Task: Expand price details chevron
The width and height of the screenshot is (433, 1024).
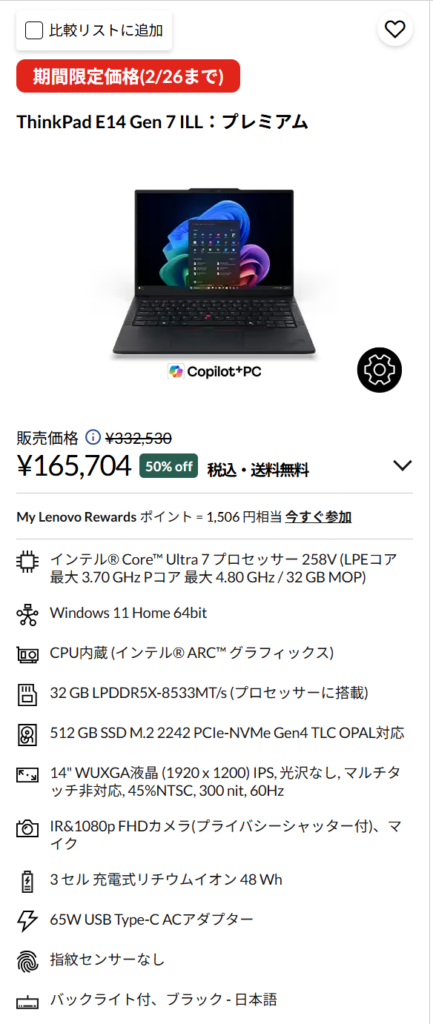Action: 402,466
